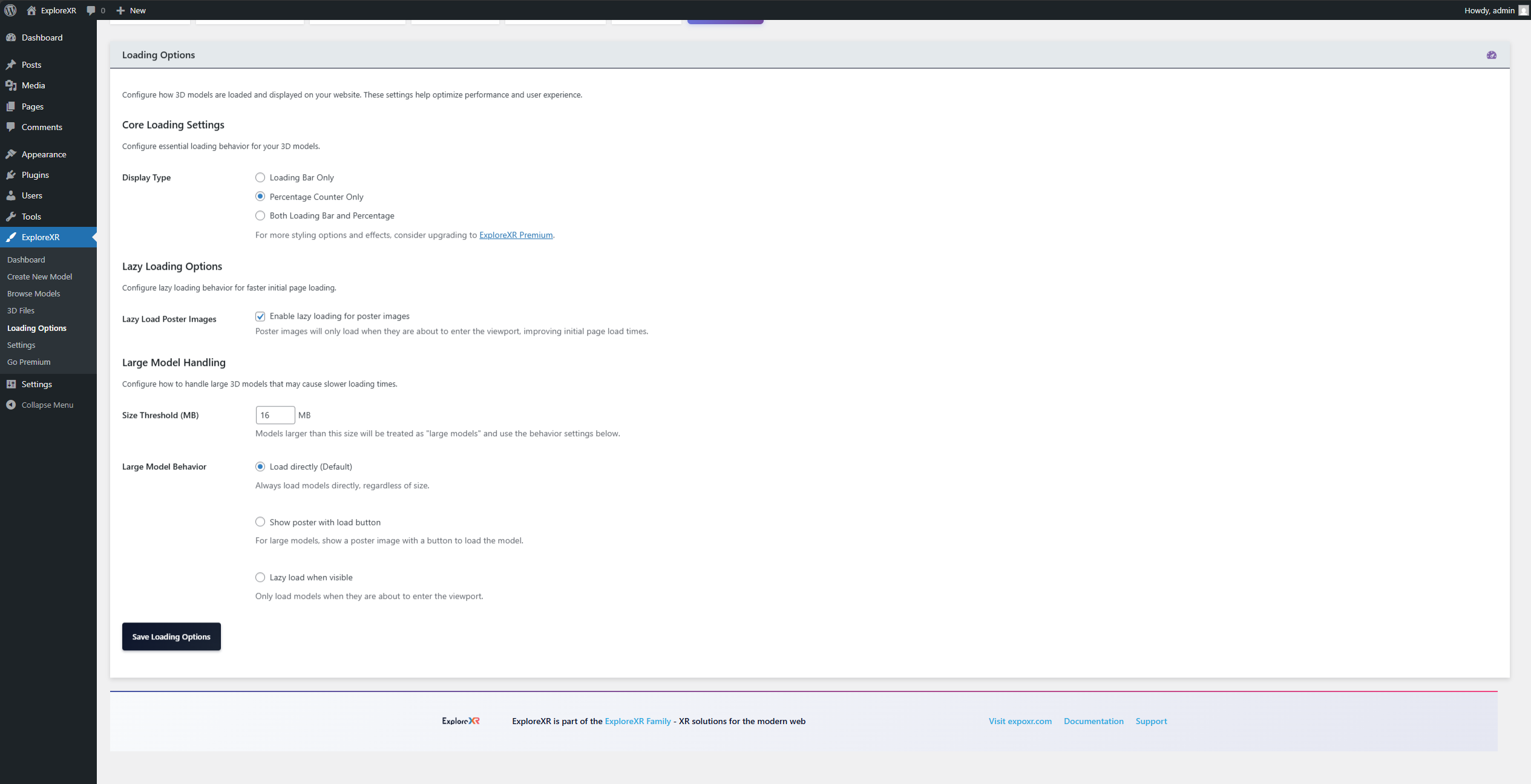The height and width of the screenshot is (784, 1531).
Task: Click the purple speedometer icon in Loading Options header
Action: 1492,54
